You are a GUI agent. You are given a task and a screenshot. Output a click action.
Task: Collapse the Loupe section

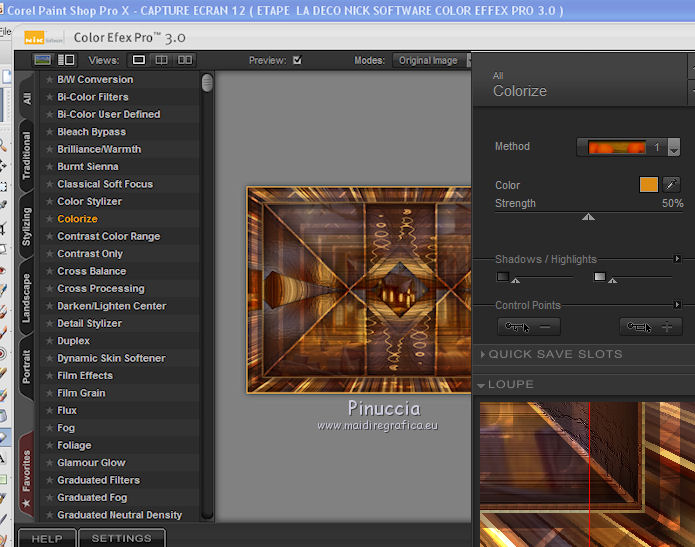click(x=482, y=385)
